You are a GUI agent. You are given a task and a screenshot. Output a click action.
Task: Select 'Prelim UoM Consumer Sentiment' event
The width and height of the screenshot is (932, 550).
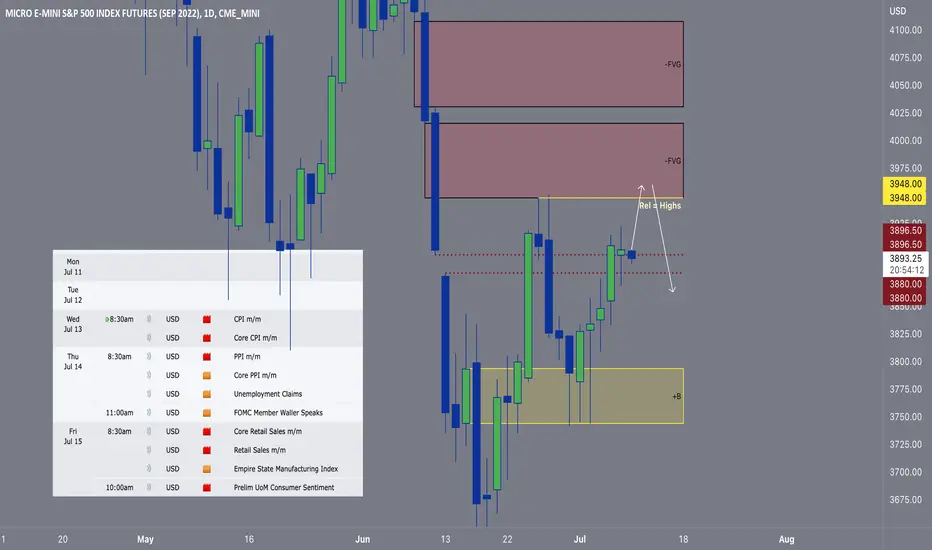[284, 488]
